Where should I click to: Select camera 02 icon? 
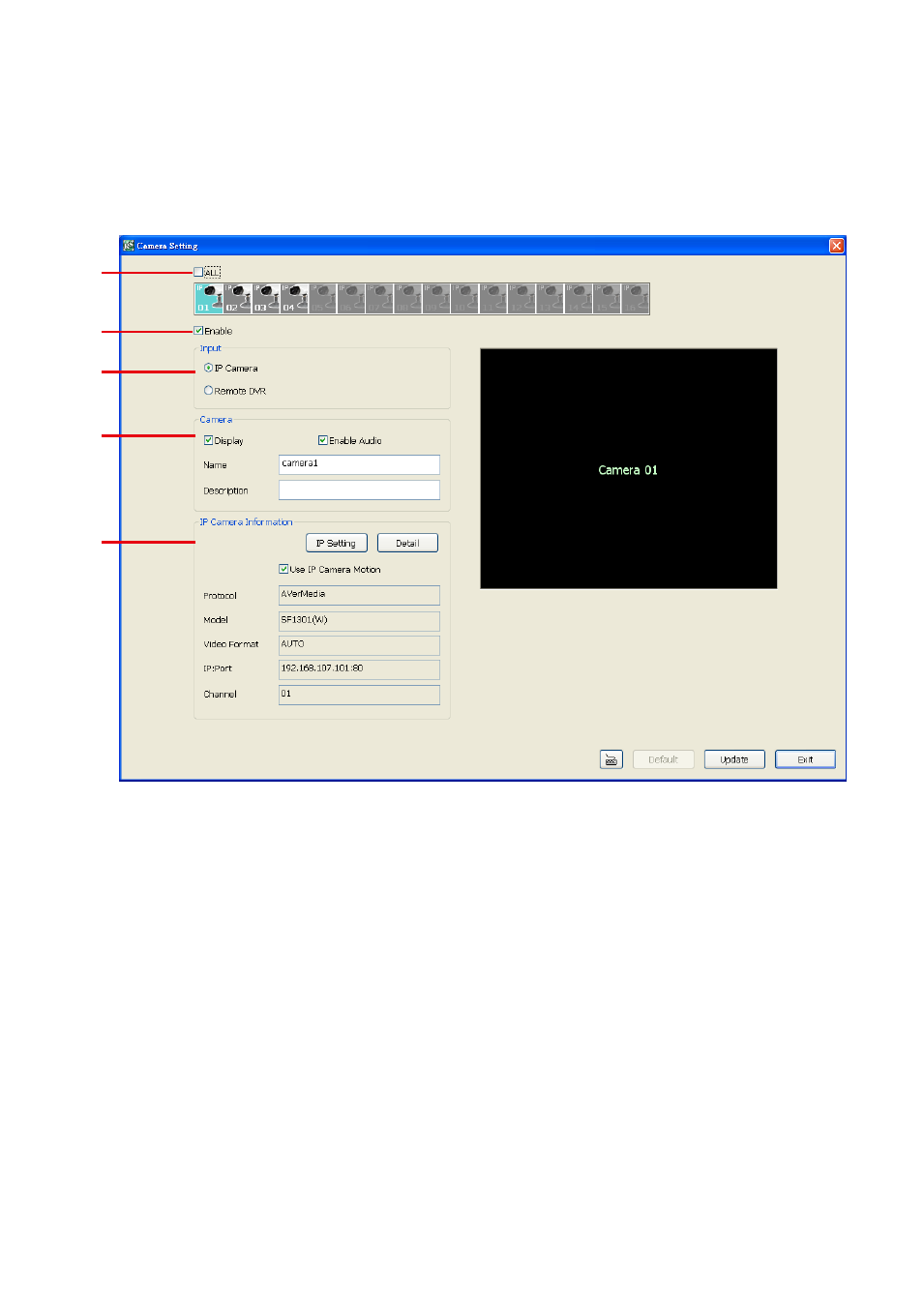(238, 298)
